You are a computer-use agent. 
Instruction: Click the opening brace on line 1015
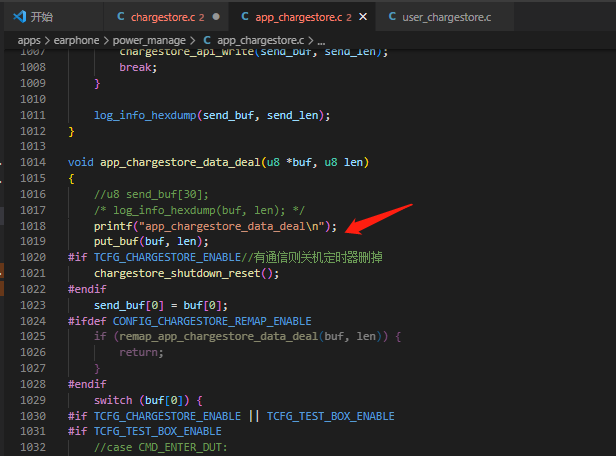[71, 179]
